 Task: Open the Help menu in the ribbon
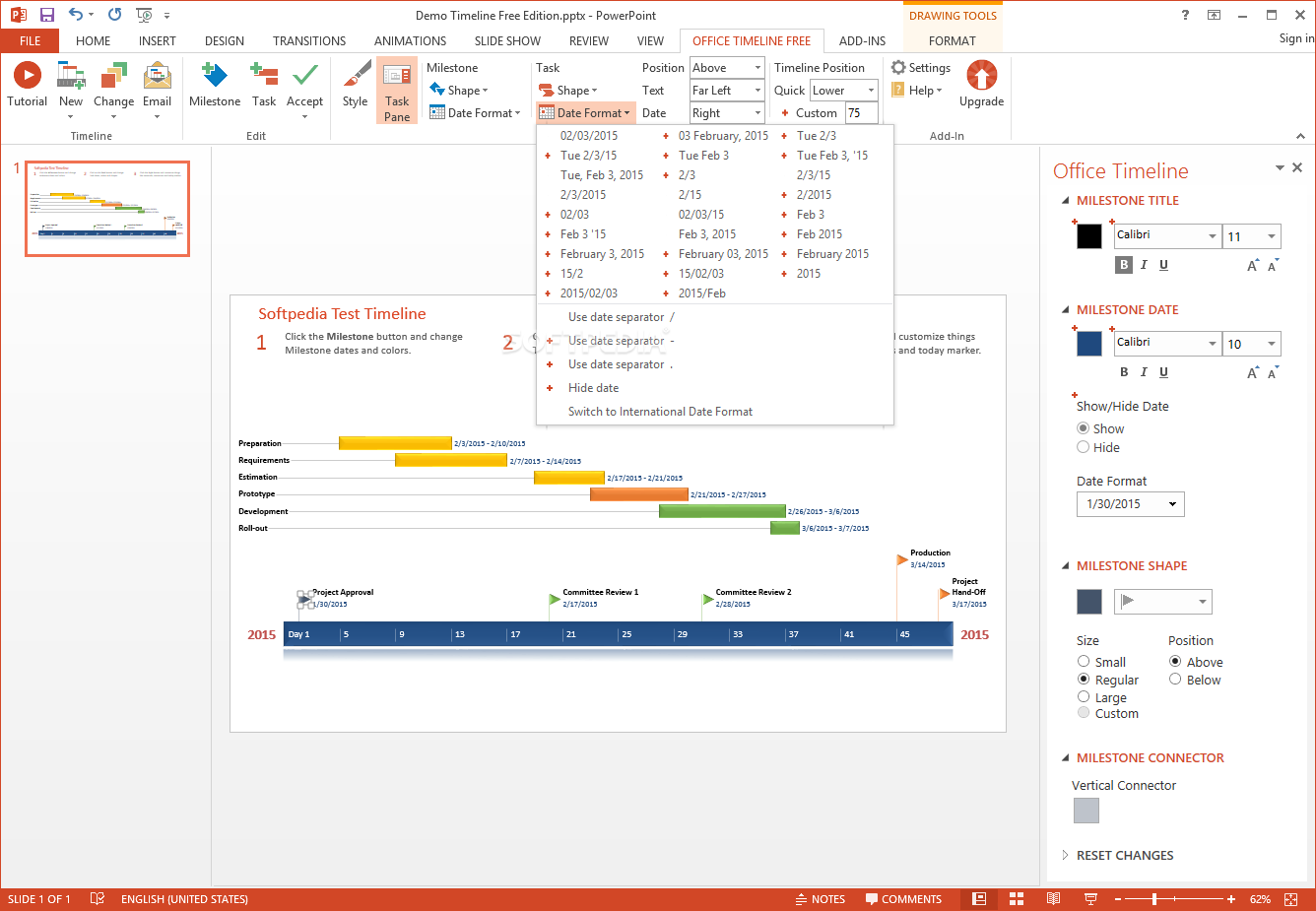click(x=916, y=90)
